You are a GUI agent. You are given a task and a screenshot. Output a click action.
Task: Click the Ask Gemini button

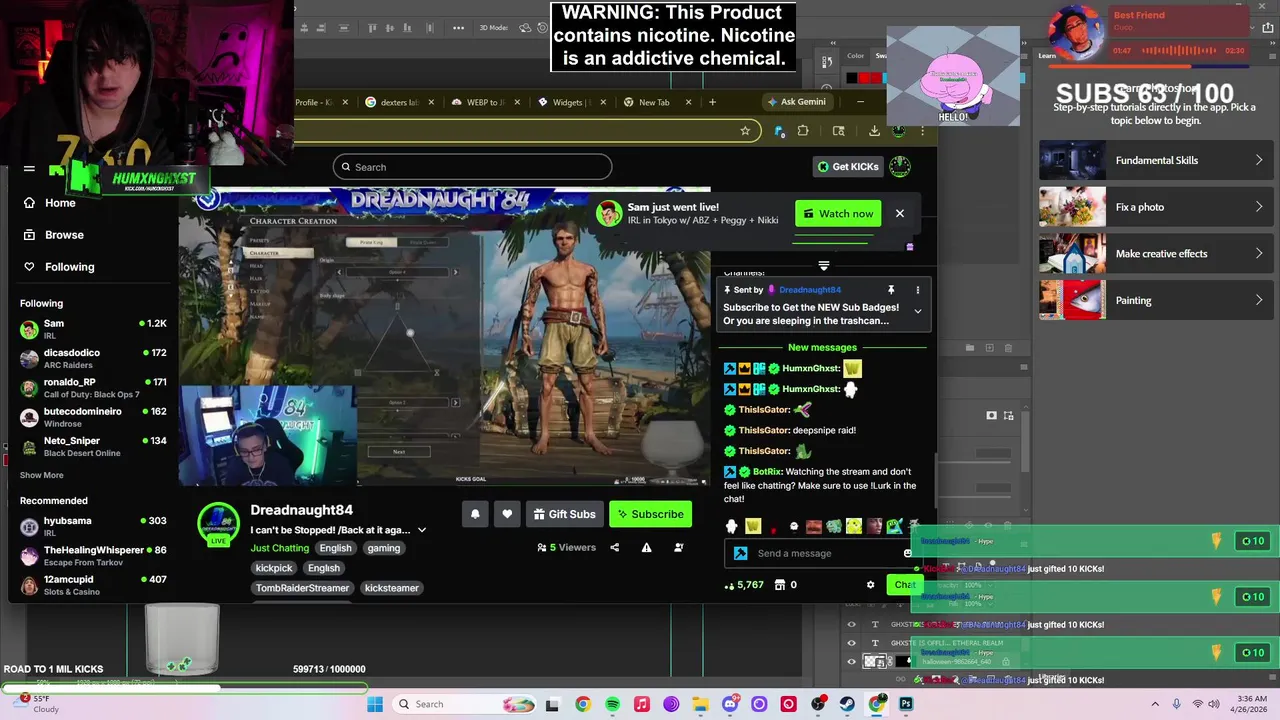[x=797, y=102]
